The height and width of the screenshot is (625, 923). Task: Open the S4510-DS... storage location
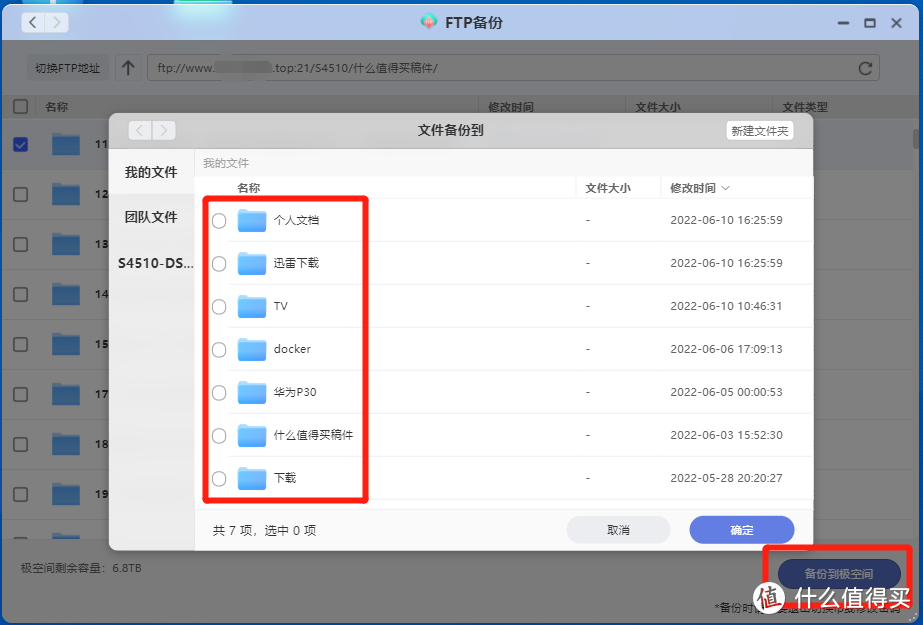click(155, 263)
